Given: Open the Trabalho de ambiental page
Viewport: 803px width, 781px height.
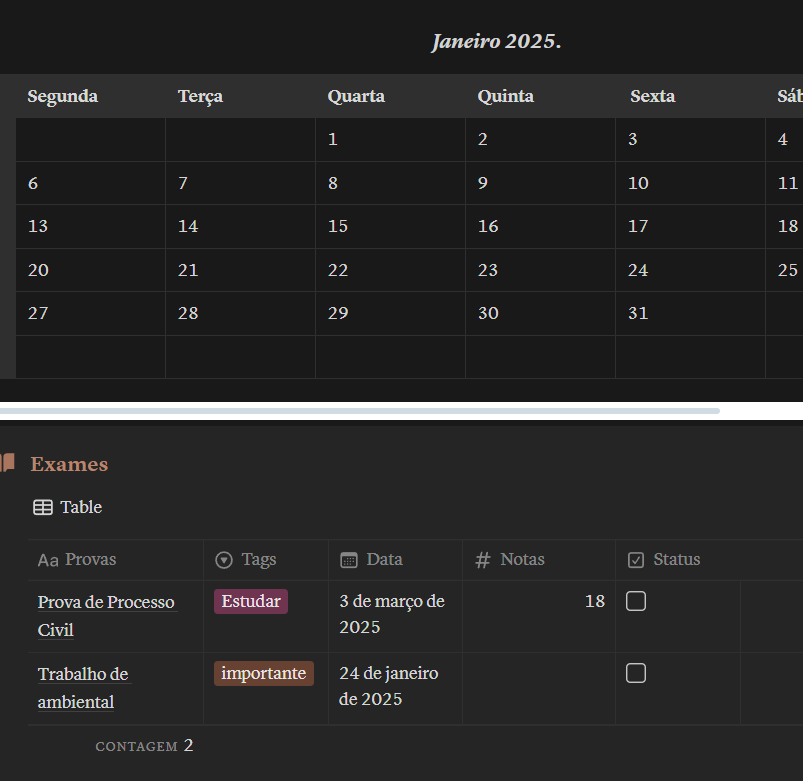Looking at the screenshot, I should click(84, 674).
